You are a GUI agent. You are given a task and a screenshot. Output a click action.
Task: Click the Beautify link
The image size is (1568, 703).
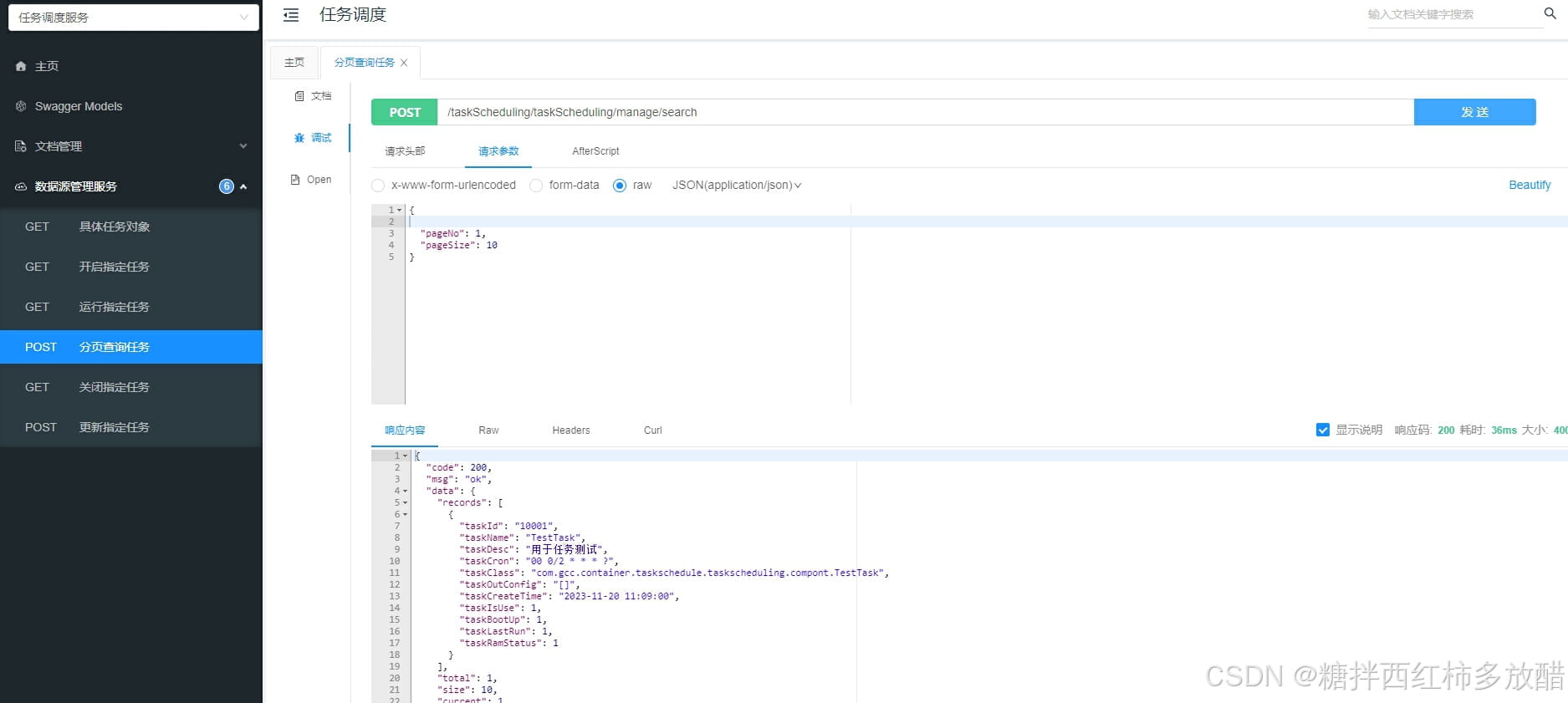[1530, 185]
